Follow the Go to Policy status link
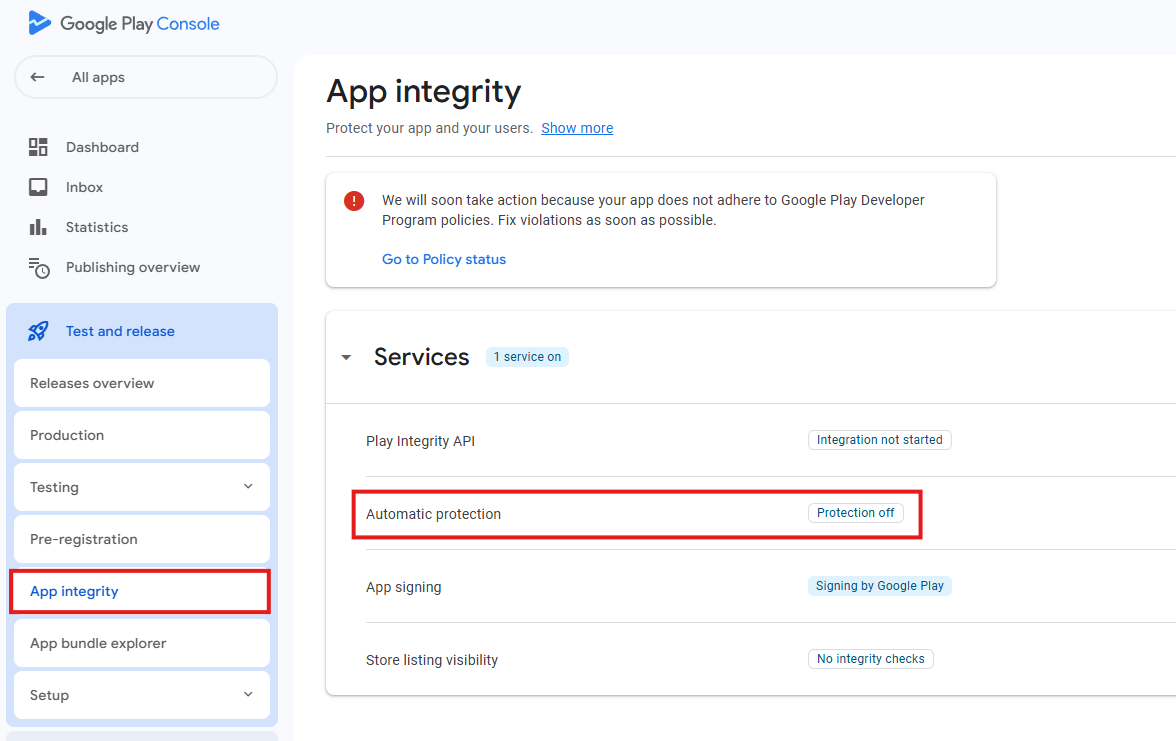1176x741 pixels. (444, 259)
